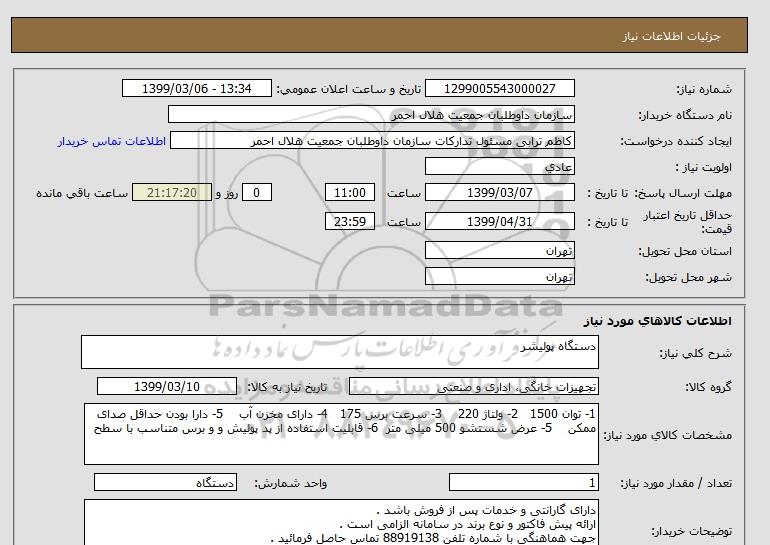Image resolution: width=770 pixels, height=545 pixels.
Task: Click the حداقل تاریخ اعتبار قیمت label
Action: click(688, 222)
